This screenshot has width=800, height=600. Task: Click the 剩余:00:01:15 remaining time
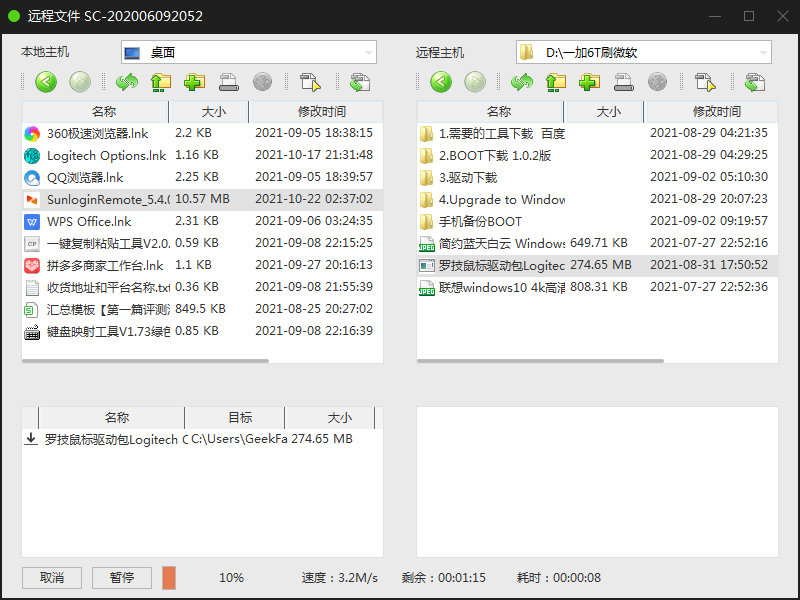(x=443, y=578)
